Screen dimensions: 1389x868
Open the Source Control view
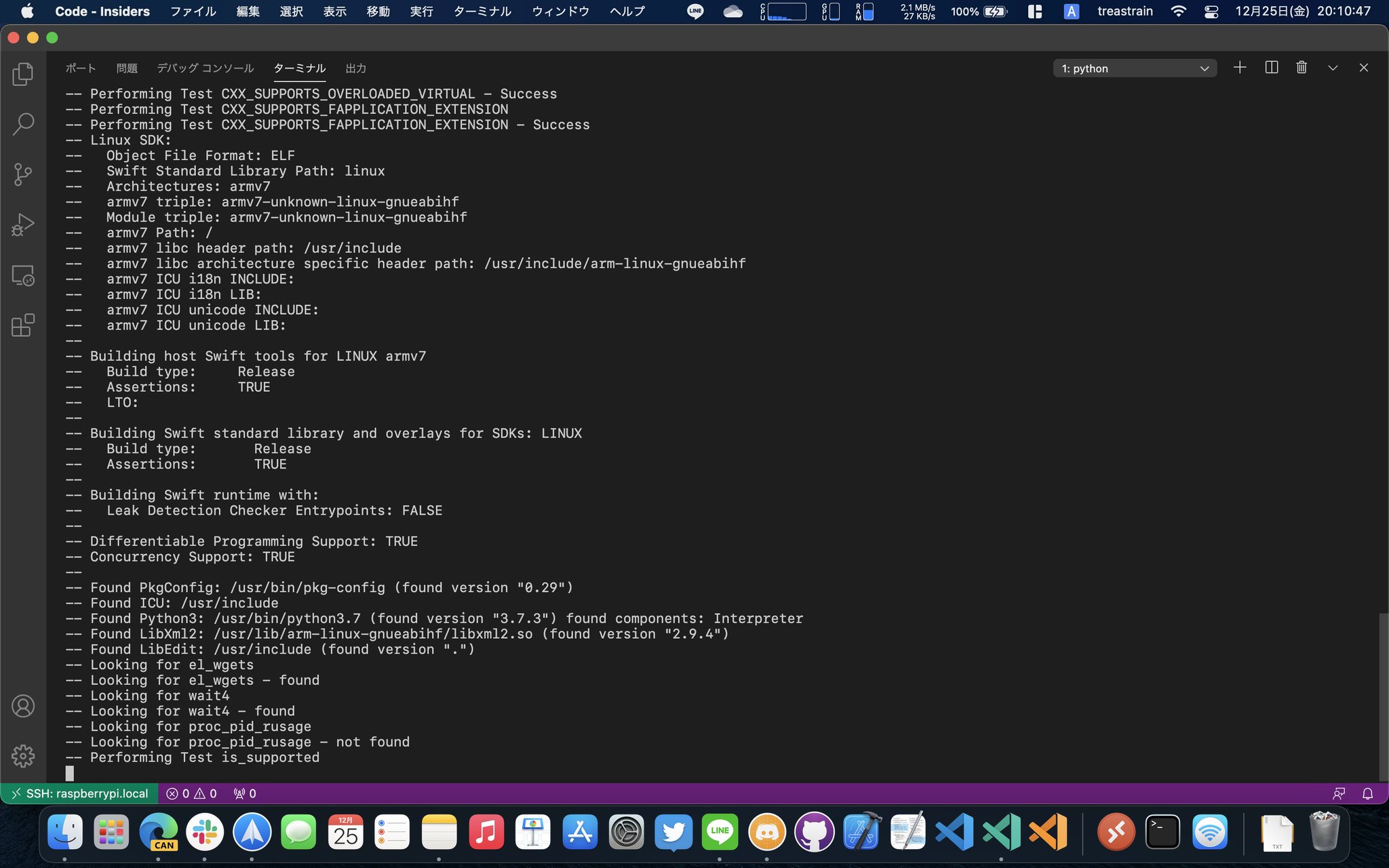[x=23, y=174]
